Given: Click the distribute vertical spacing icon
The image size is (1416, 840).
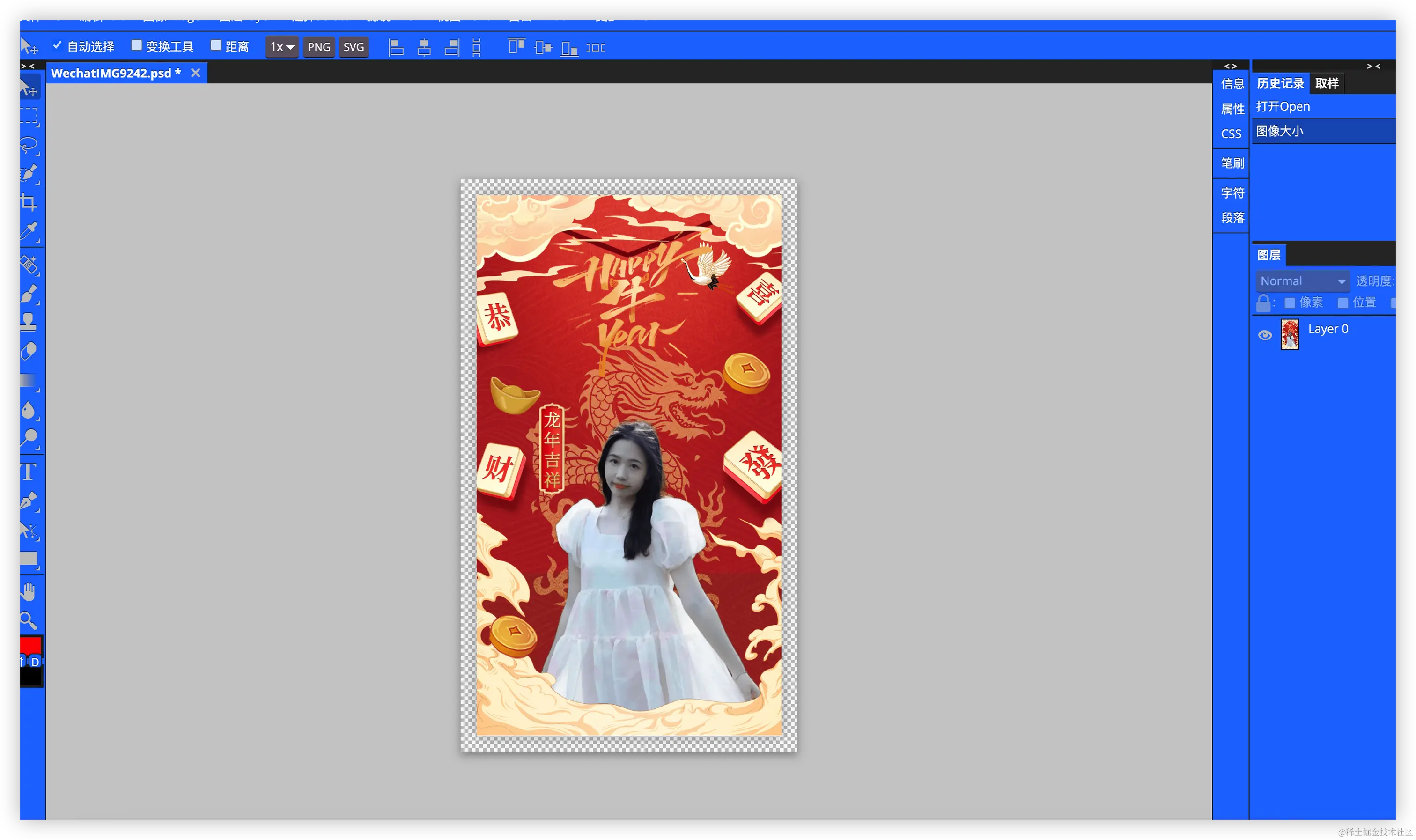Looking at the screenshot, I should [x=477, y=48].
